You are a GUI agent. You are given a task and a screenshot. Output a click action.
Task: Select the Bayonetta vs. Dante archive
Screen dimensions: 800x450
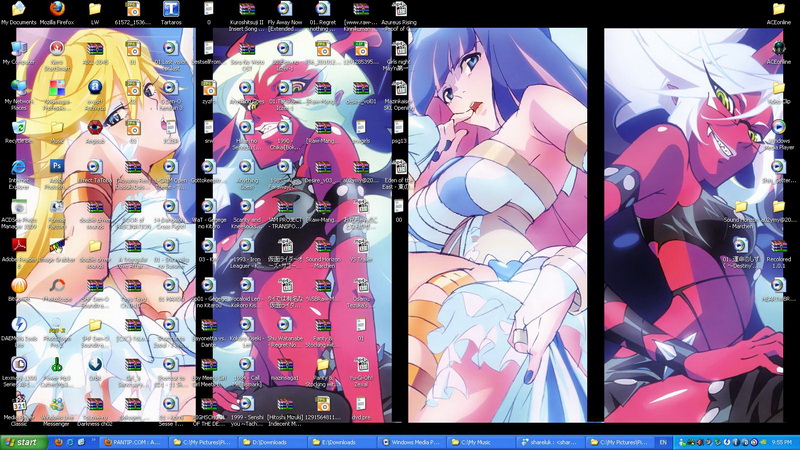pos(209,333)
